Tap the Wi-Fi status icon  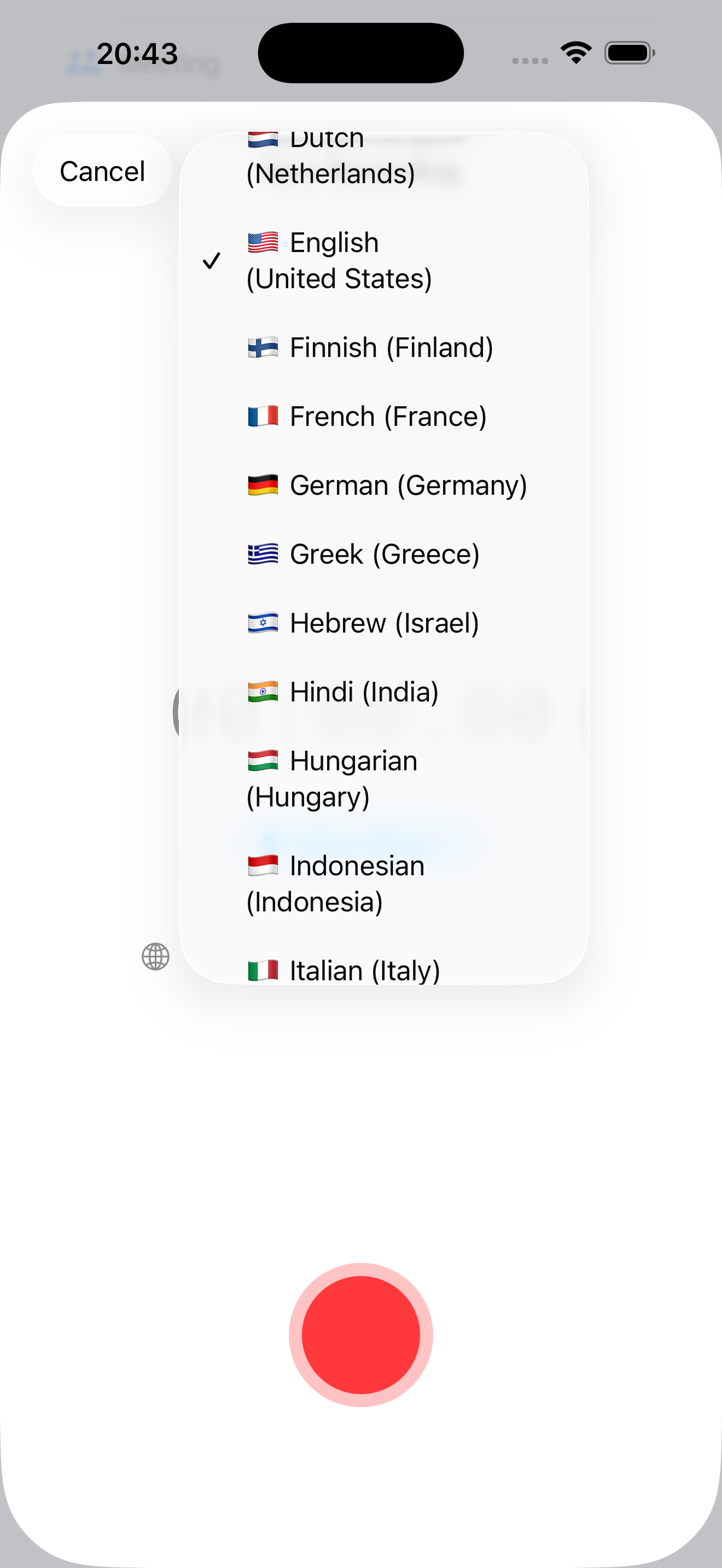(575, 53)
